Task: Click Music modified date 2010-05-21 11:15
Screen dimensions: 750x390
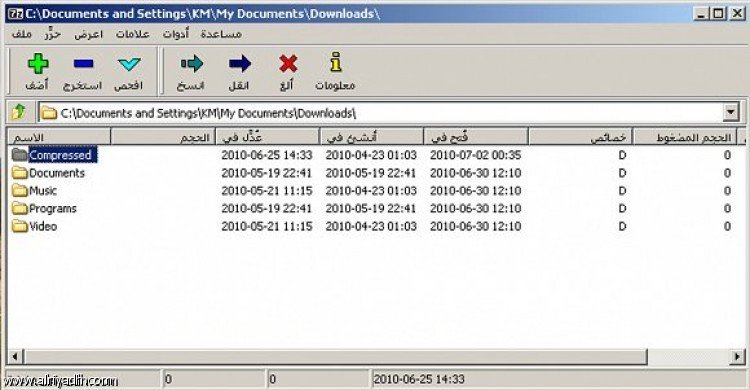Action: (x=267, y=190)
